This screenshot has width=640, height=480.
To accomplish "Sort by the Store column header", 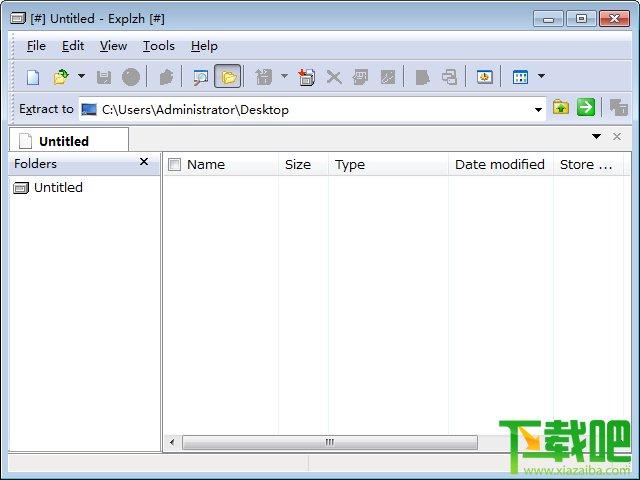I will [588, 164].
